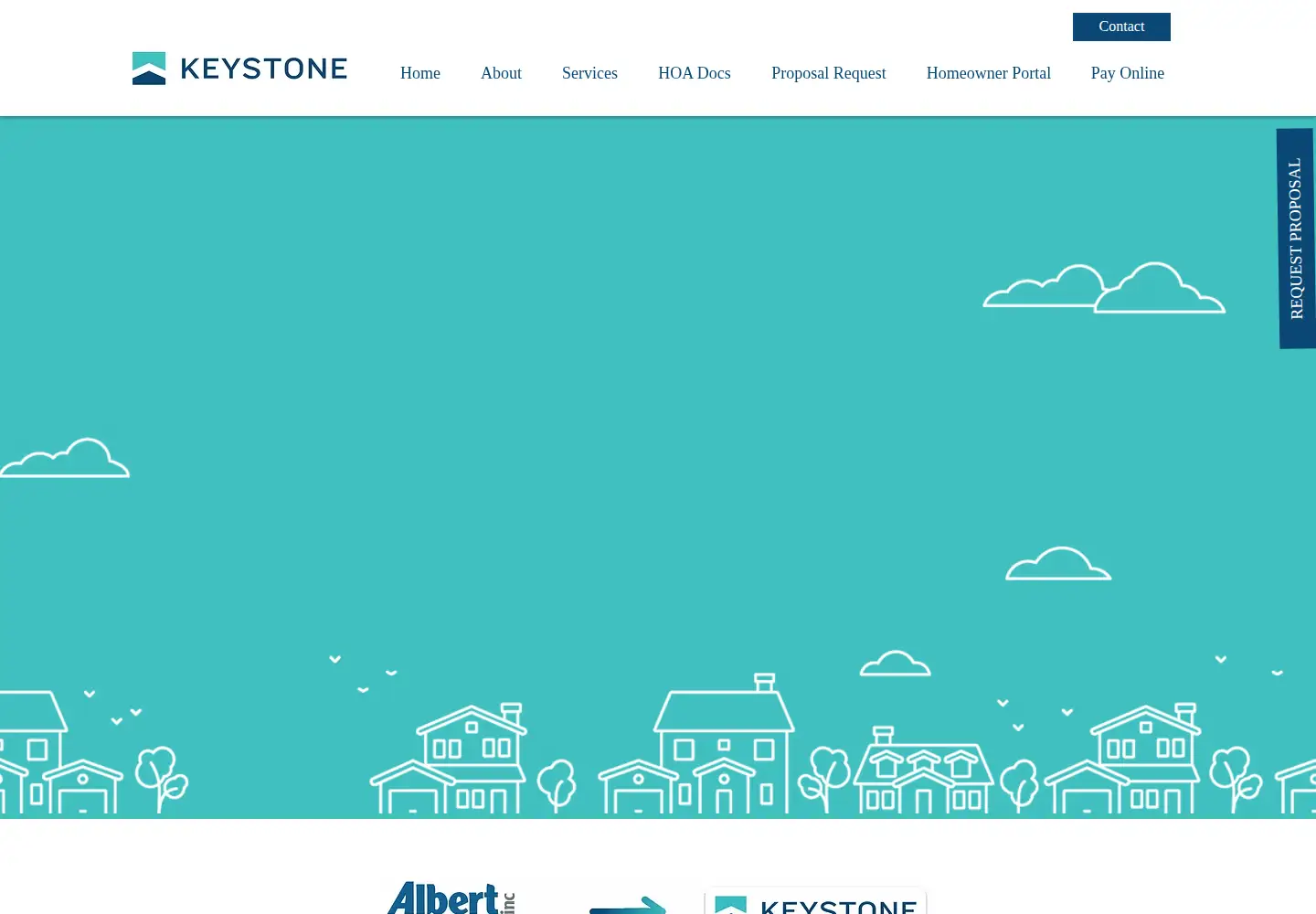Click the Contact button
Viewport: 1316px width, 914px height.
(1121, 27)
